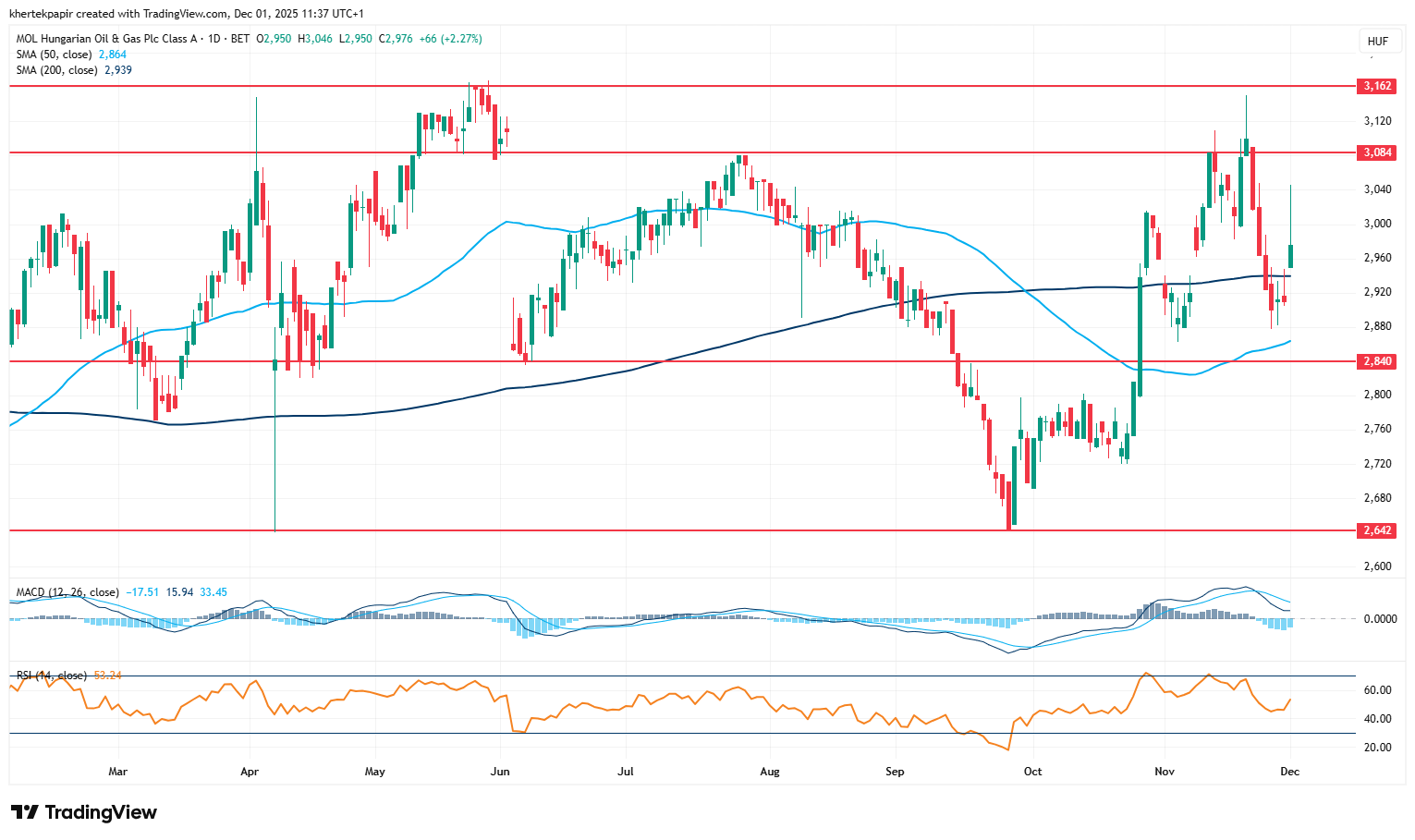Screen dimensions: 1415x840
Task: Click the Mar label on time axis
Action: point(117,772)
